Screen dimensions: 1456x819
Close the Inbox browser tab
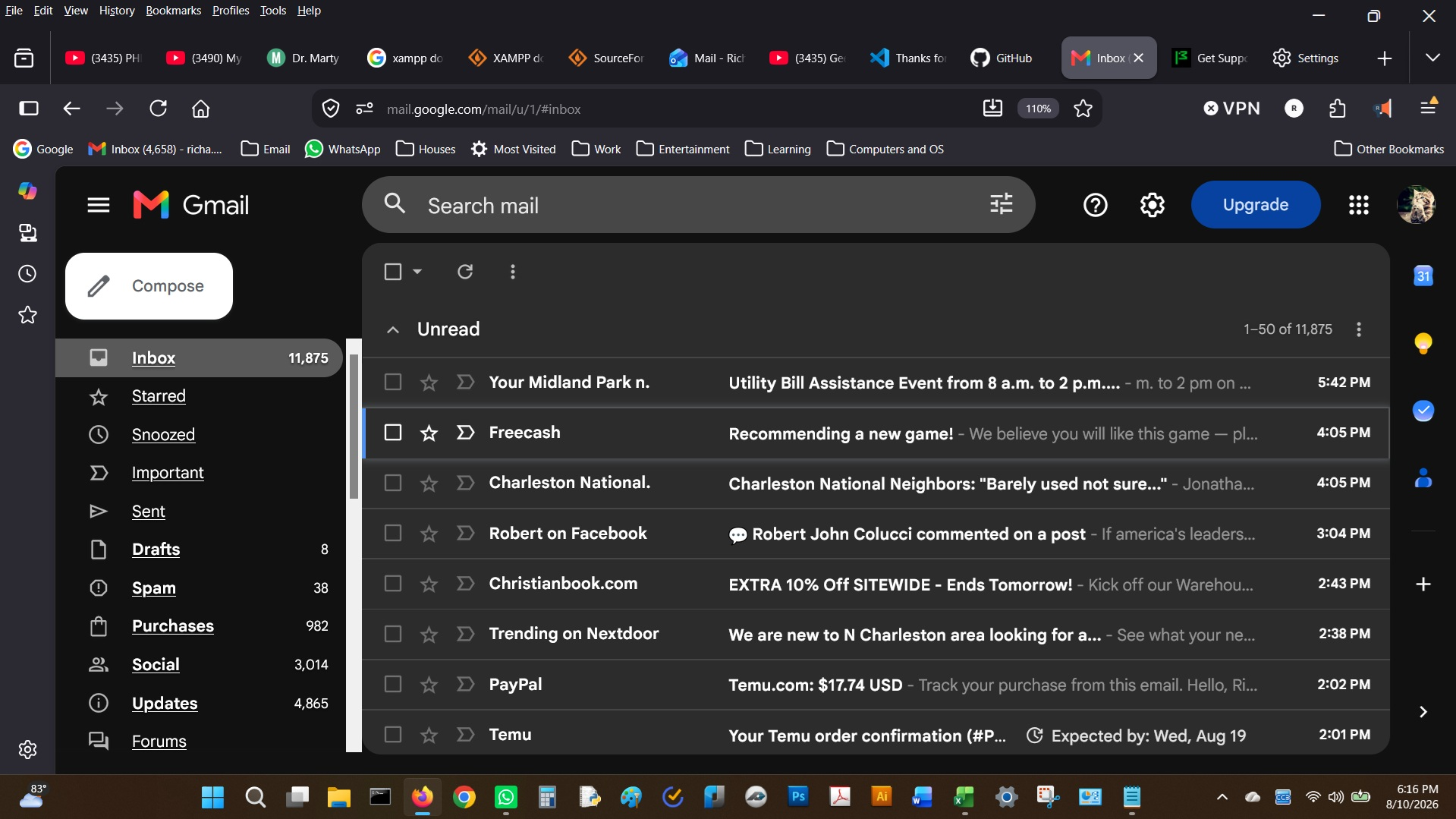1138,58
